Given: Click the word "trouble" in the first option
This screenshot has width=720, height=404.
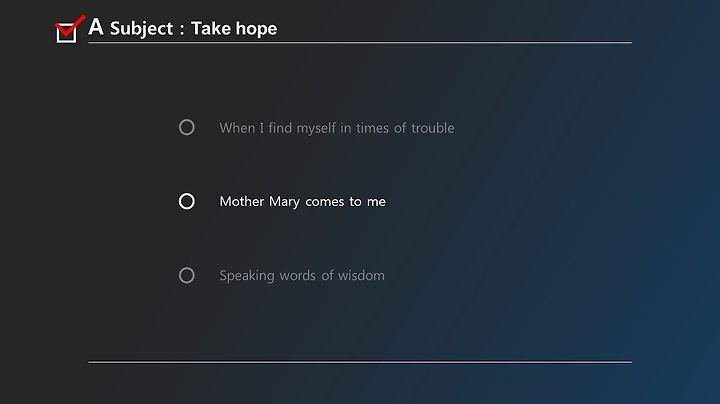Looking at the screenshot, I should [433, 128].
